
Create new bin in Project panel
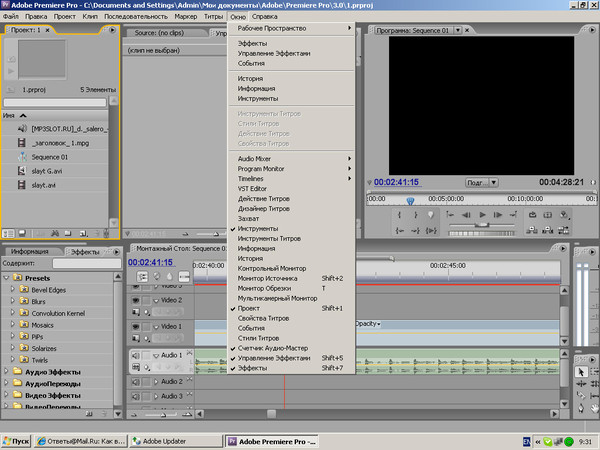pos(68,233)
